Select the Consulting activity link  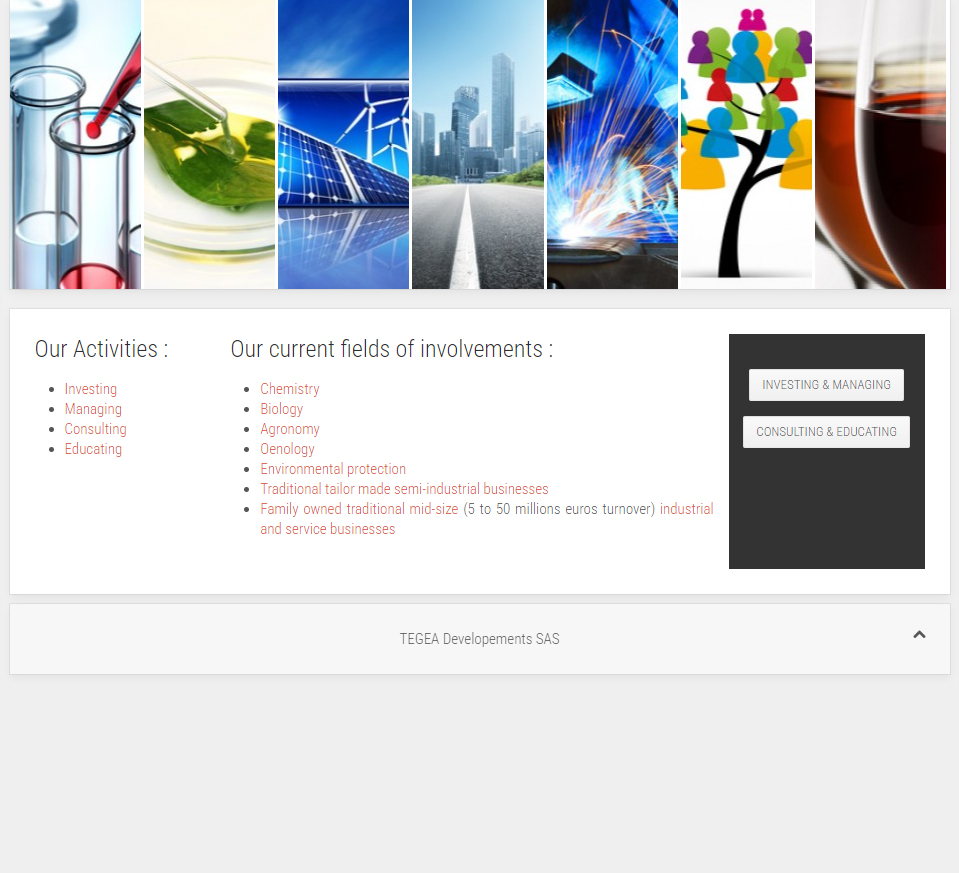[x=95, y=429]
